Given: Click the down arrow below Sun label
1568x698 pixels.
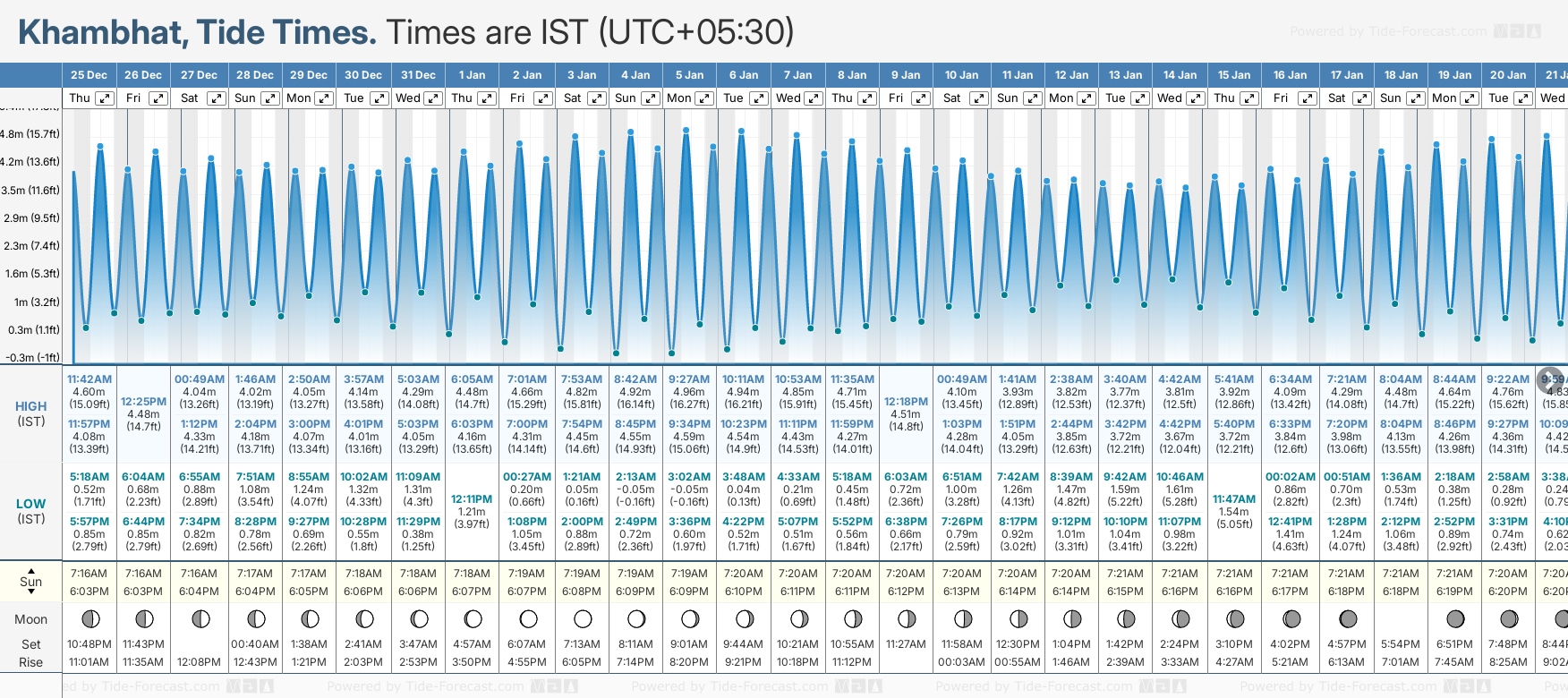Looking at the screenshot, I should (x=31, y=593).
